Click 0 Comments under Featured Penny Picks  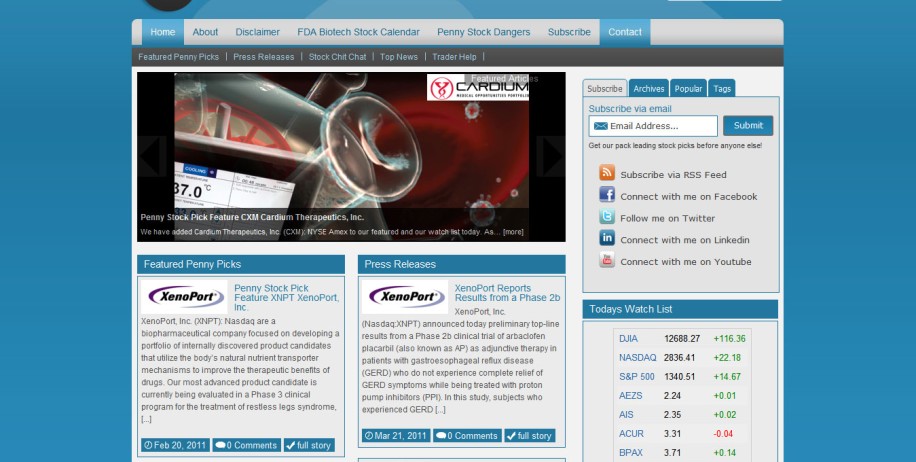click(x=247, y=445)
